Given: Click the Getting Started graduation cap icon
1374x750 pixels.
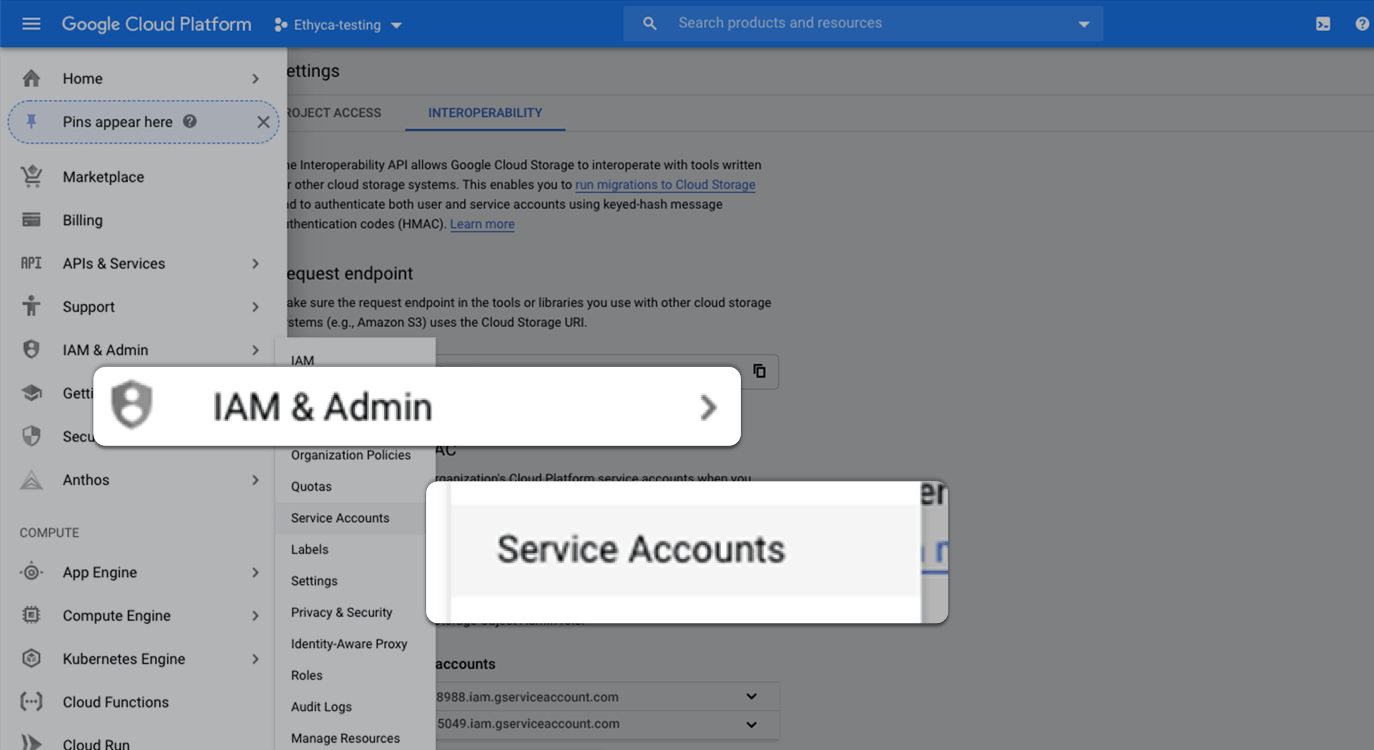Looking at the screenshot, I should tap(32, 393).
